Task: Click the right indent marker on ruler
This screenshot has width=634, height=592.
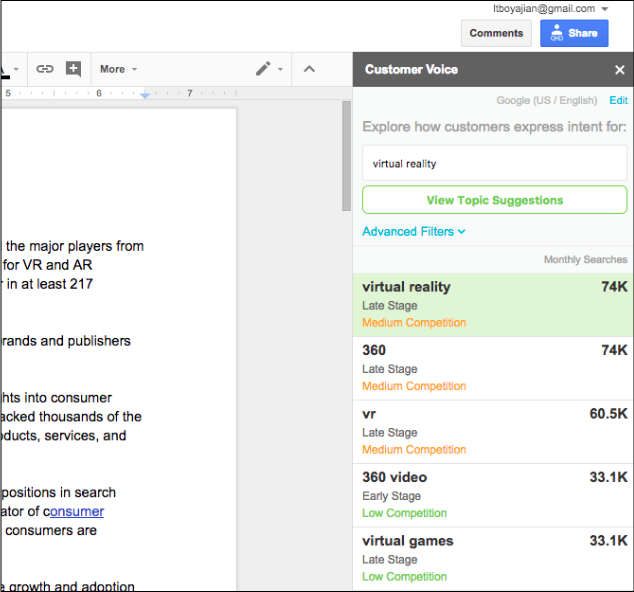Action: pos(145,95)
